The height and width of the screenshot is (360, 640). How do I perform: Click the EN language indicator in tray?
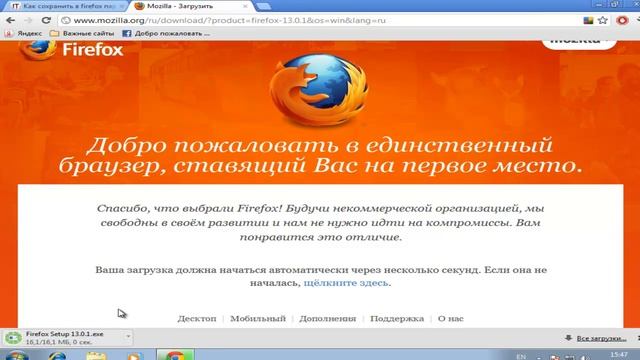coord(521,357)
